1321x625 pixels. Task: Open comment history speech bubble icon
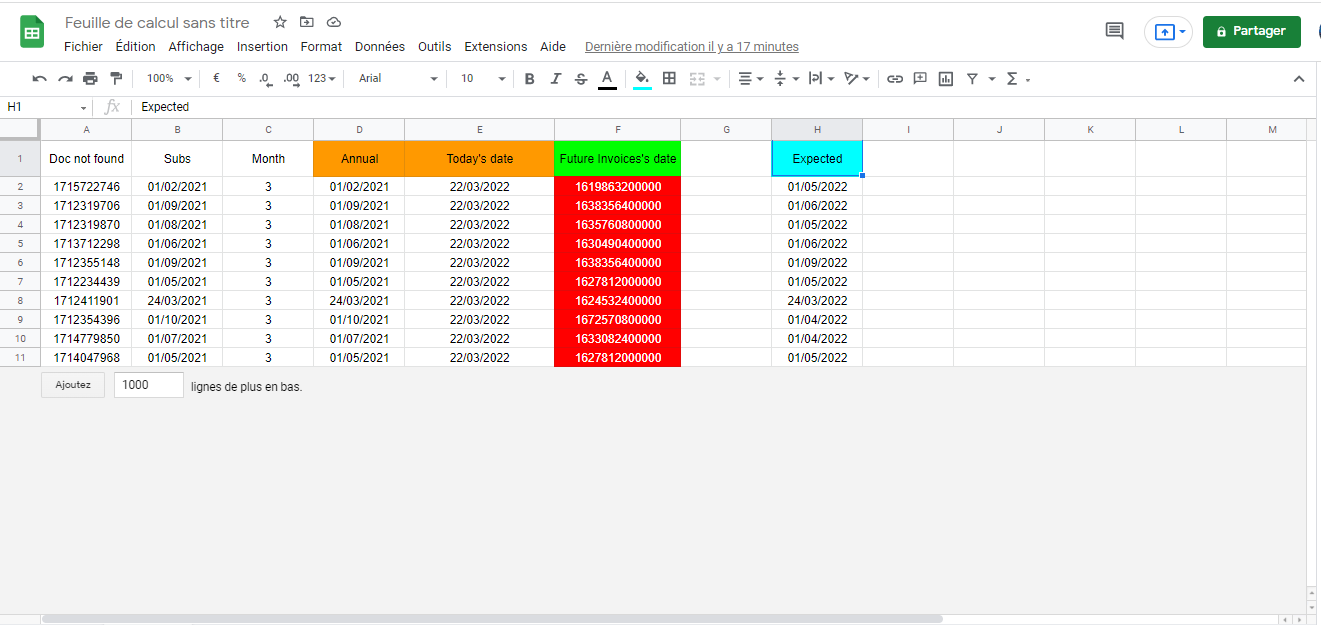[1114, 31]
